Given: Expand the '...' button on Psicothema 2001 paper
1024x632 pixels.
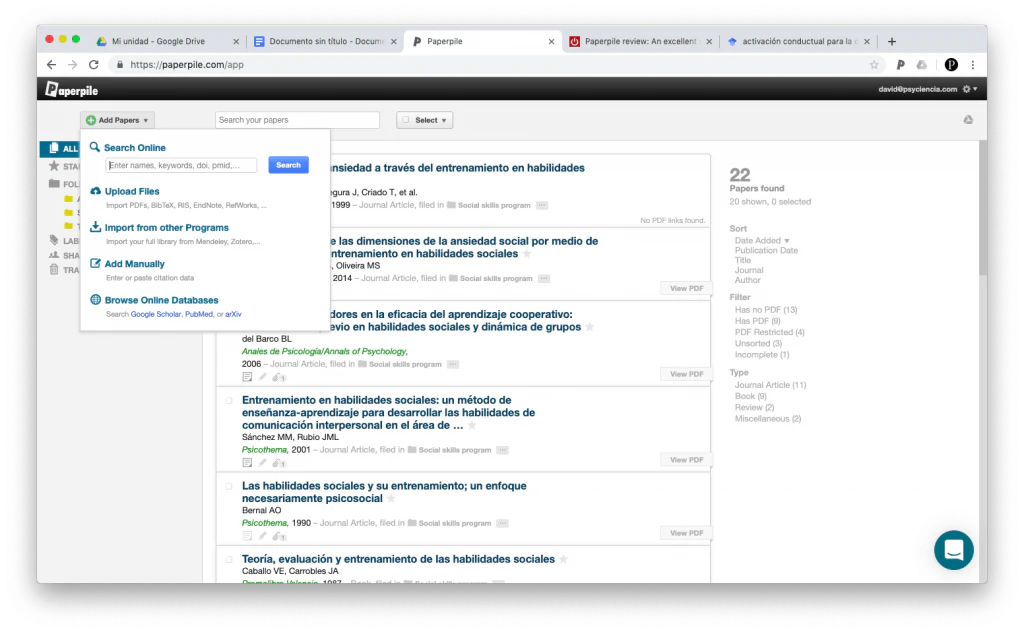Looking at the screenshot, I should click(x=502, y=450).
